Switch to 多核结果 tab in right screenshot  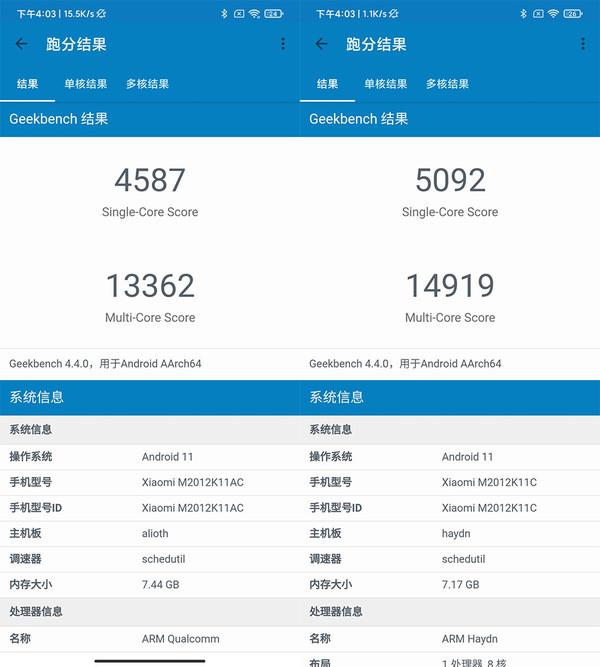pyautogui.click(x=447, y=84)
